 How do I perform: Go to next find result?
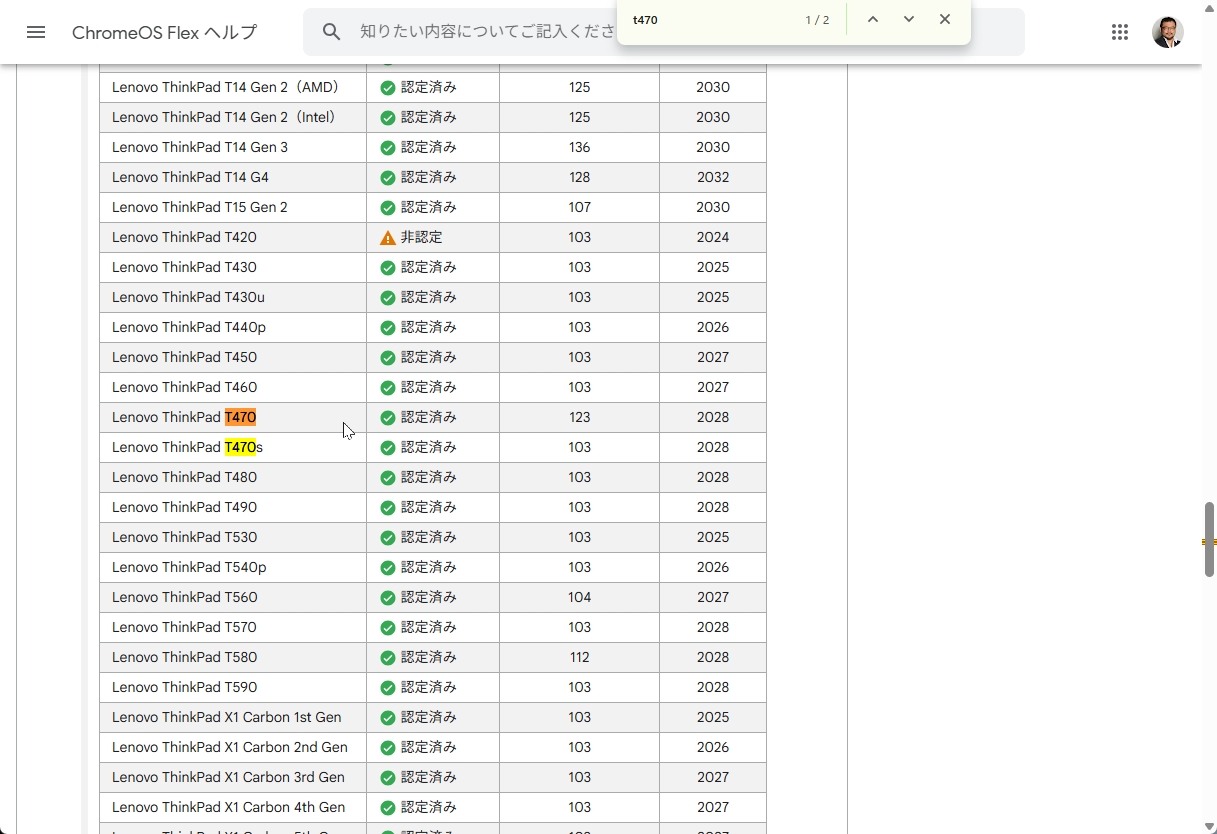[909, 20]
